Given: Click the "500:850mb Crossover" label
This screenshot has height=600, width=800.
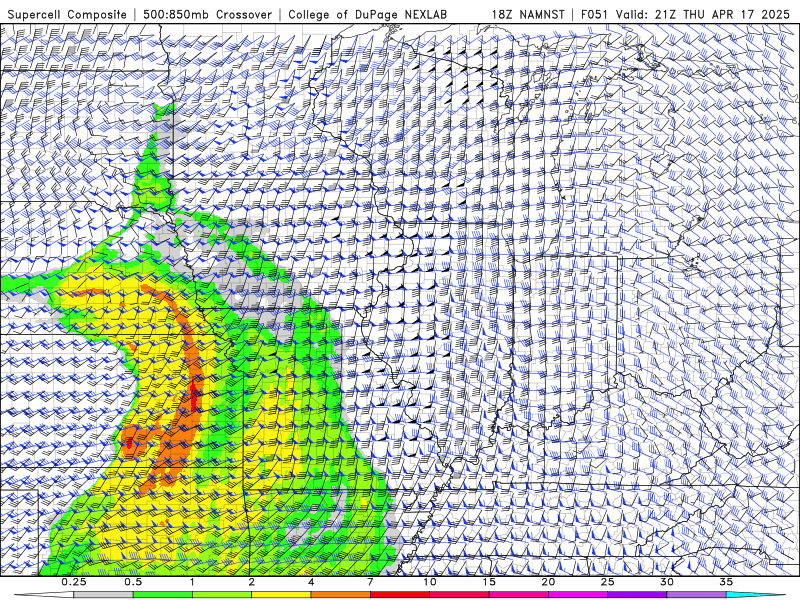Looking at the screenshot, I should [208, 14].
